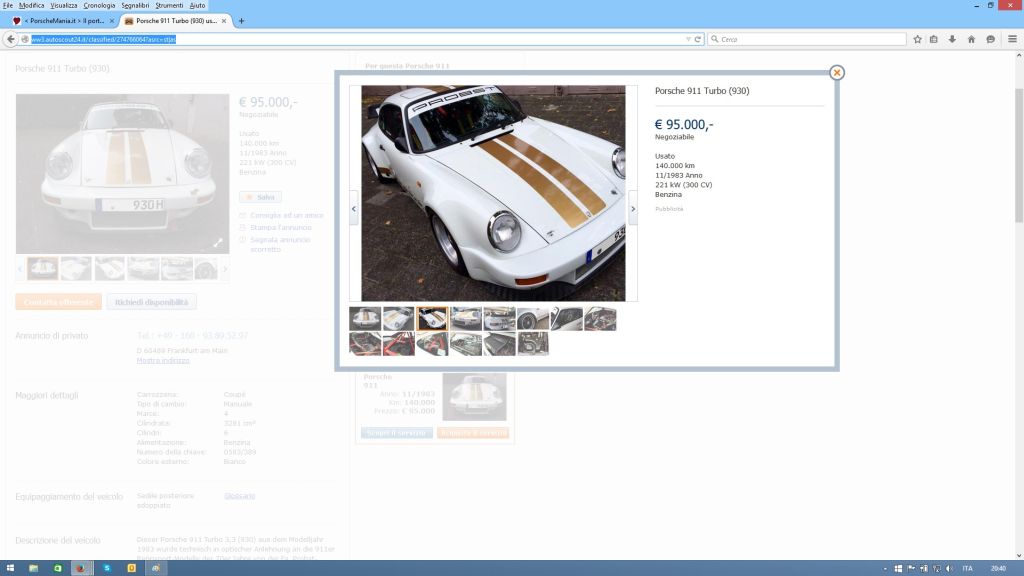Open the Windows Start button
The height and width of the screenshot is (576, 1024).
pyautogui.click(x=10, y=568)
